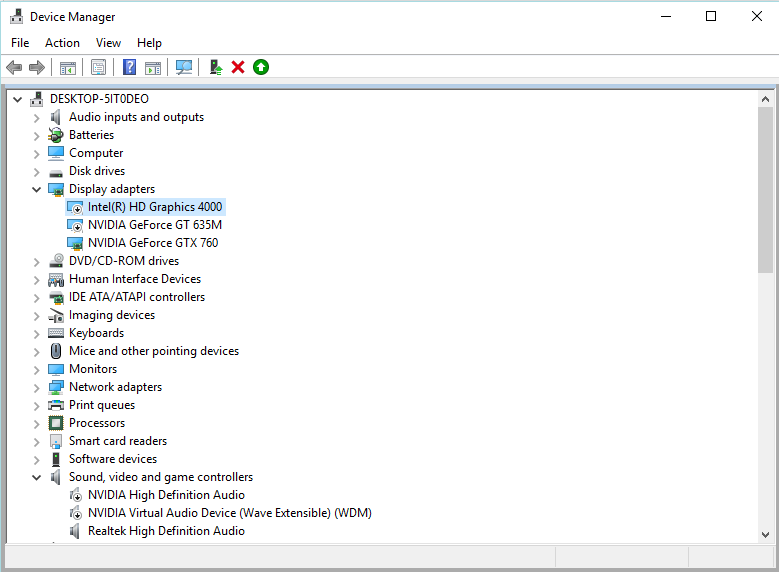Click the Update driver software icon
This screenshot has height=572, width=779.
point(216,67)
